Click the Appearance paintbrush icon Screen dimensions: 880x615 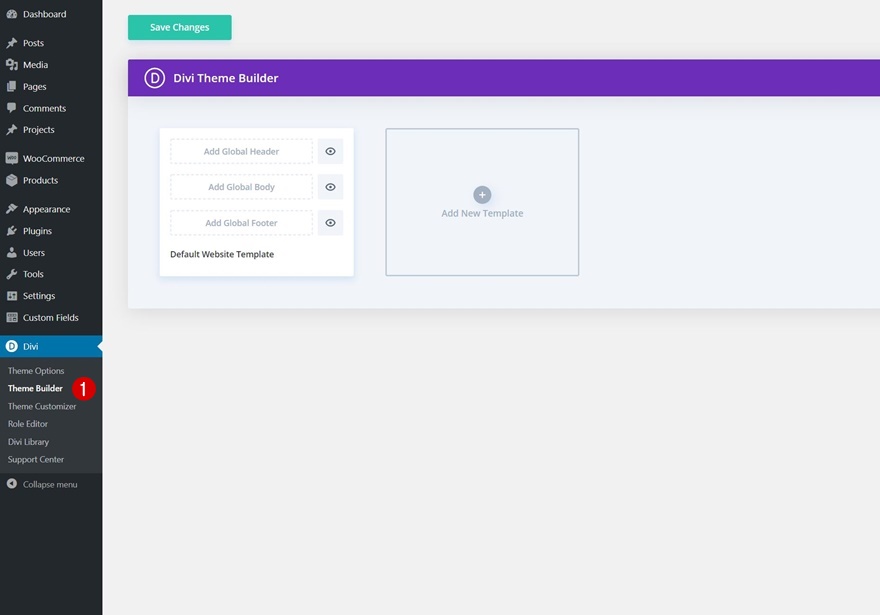[x=11, y=209]
